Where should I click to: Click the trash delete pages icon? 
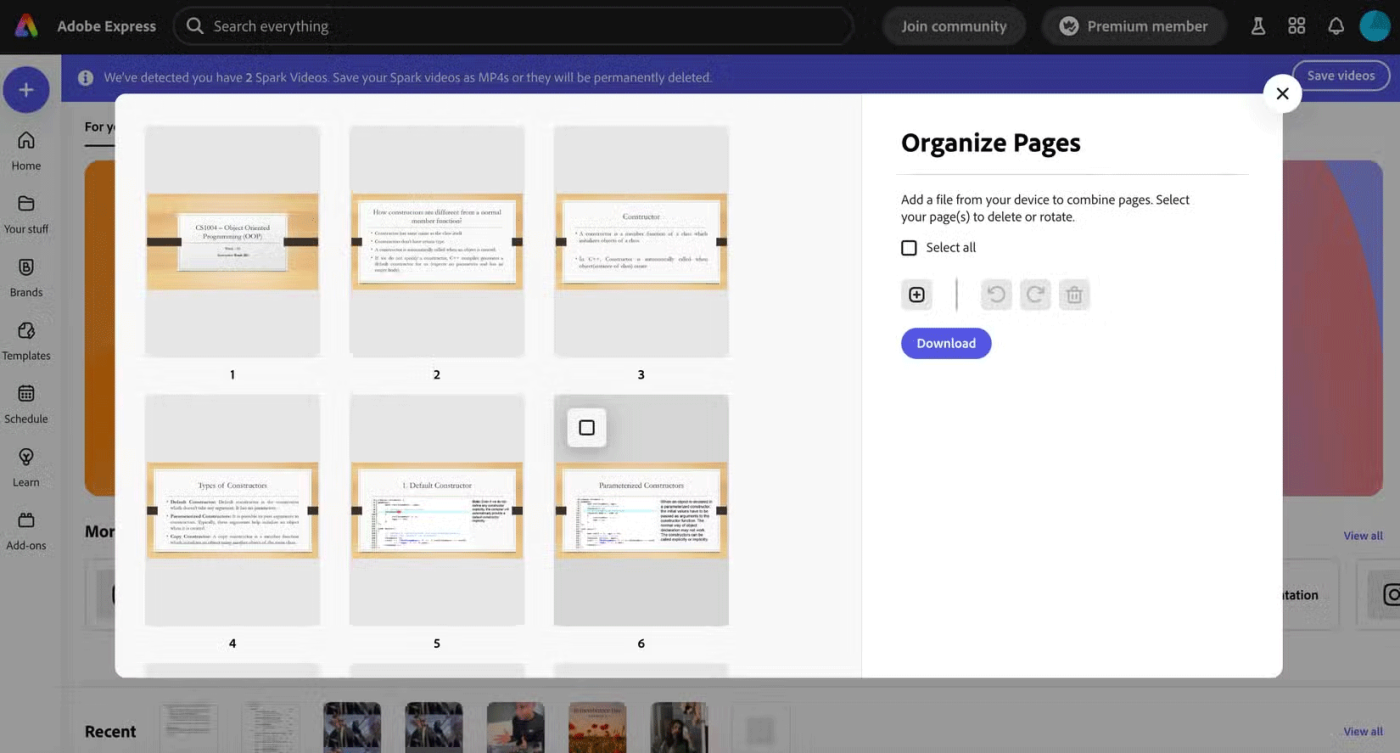coord(1074,295)
